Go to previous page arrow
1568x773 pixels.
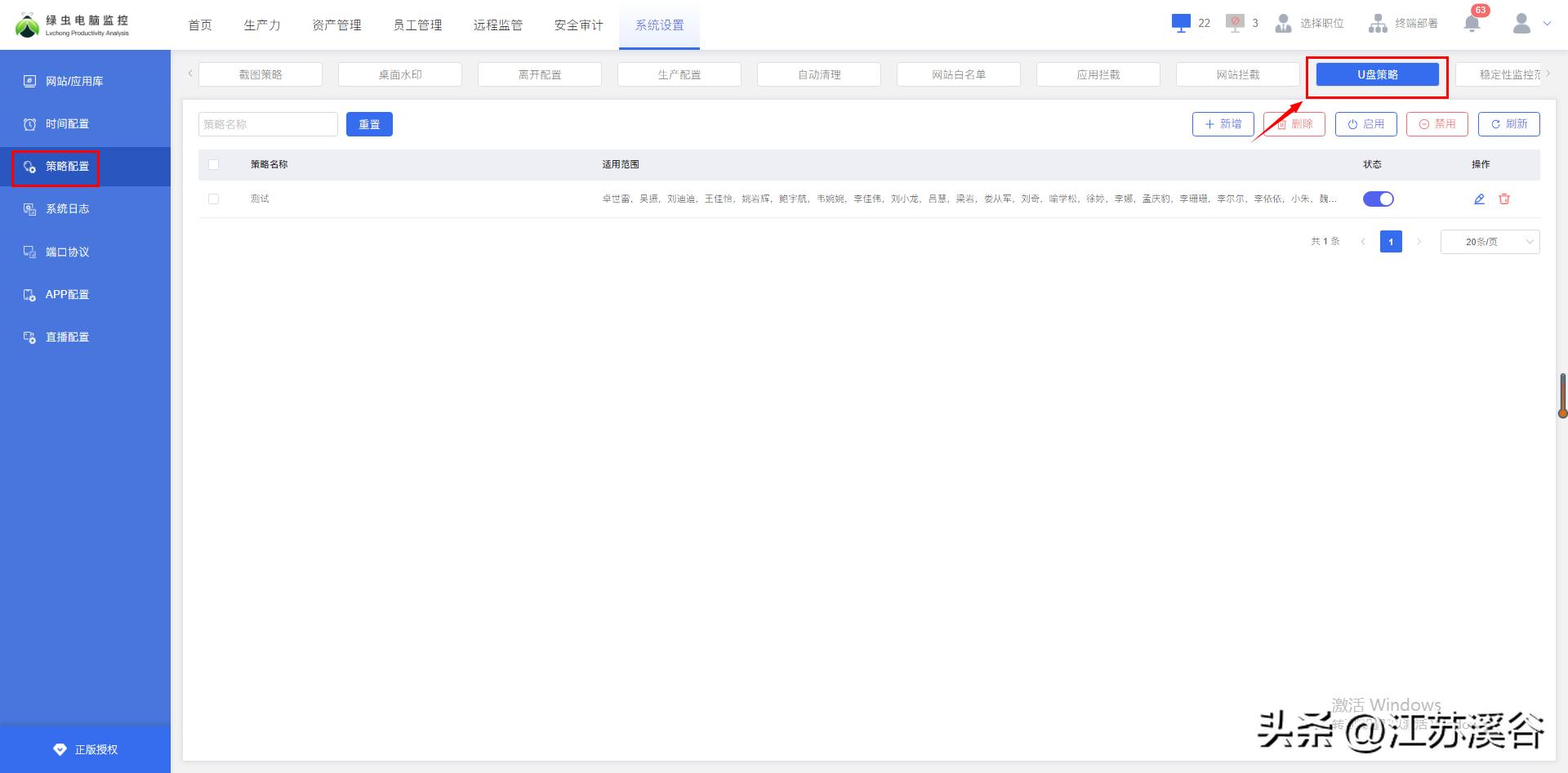(1363, 242)
